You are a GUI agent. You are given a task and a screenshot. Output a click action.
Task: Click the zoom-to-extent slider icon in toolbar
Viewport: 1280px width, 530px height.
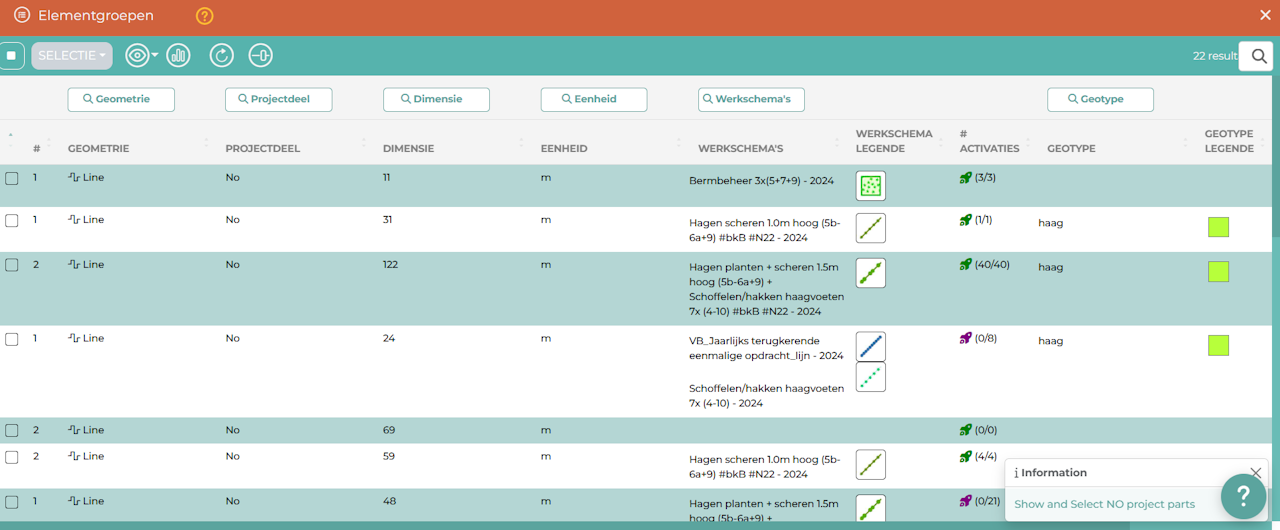[260, 56]
